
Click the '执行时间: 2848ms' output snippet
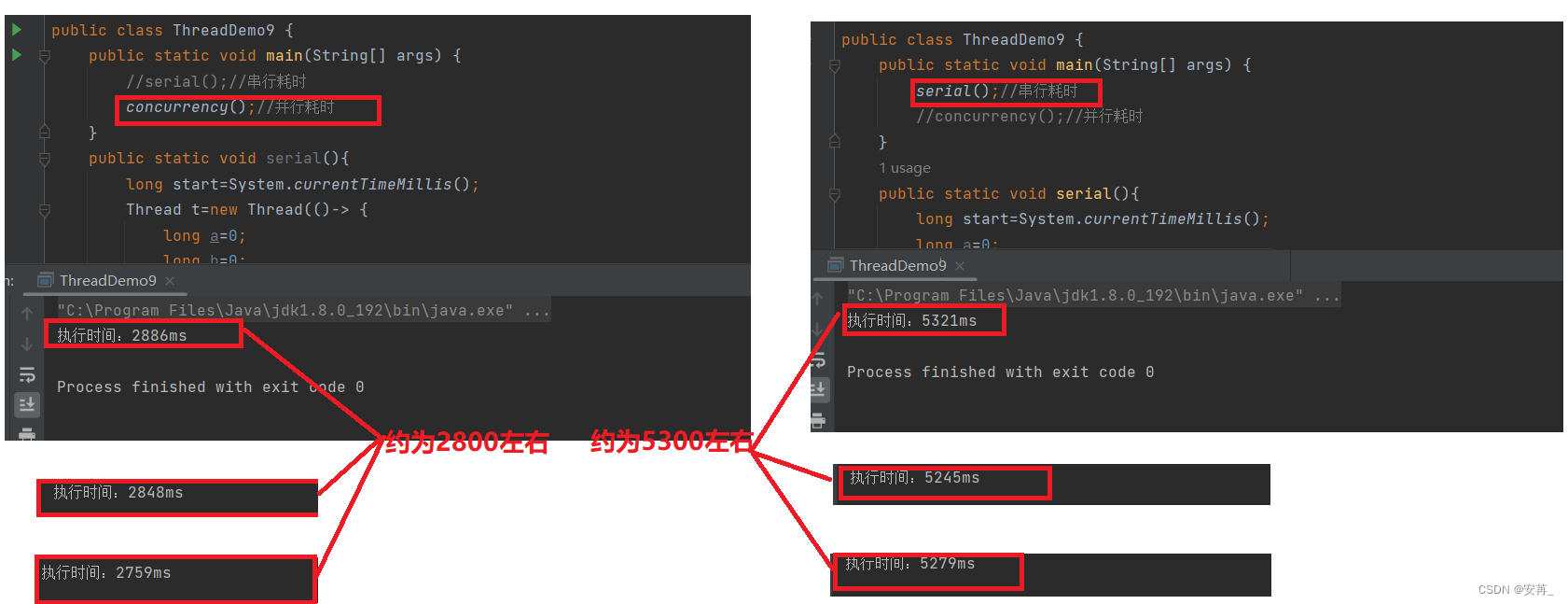(118, 492)
